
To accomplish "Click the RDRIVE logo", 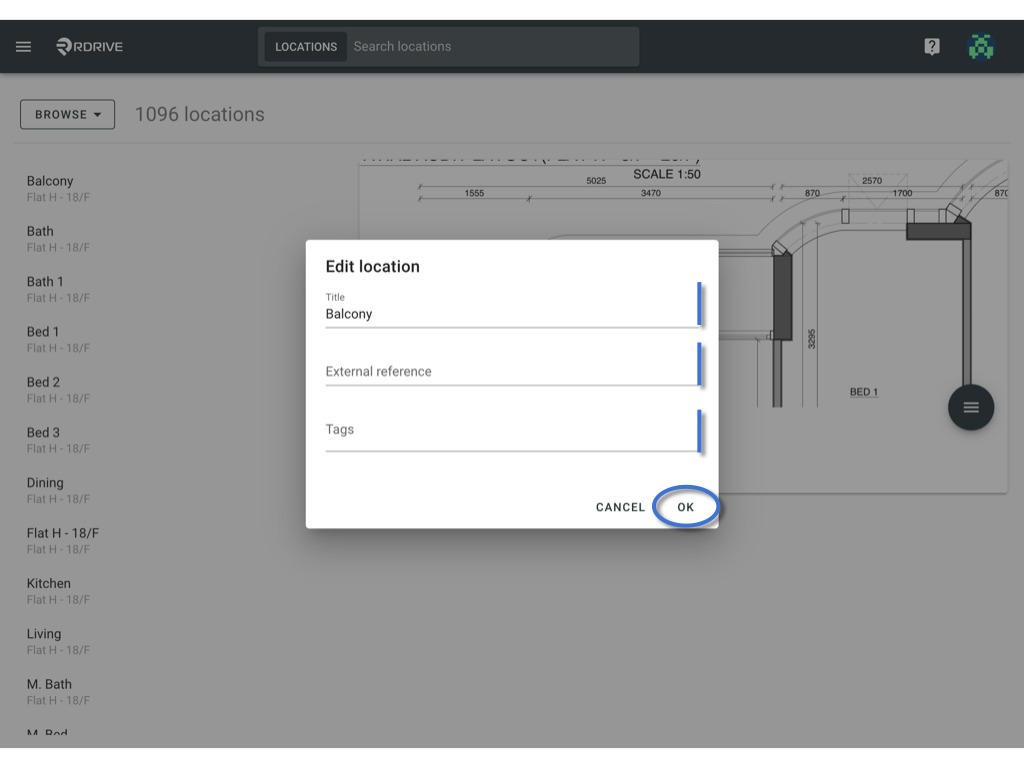I will click(x=89, y=46).
